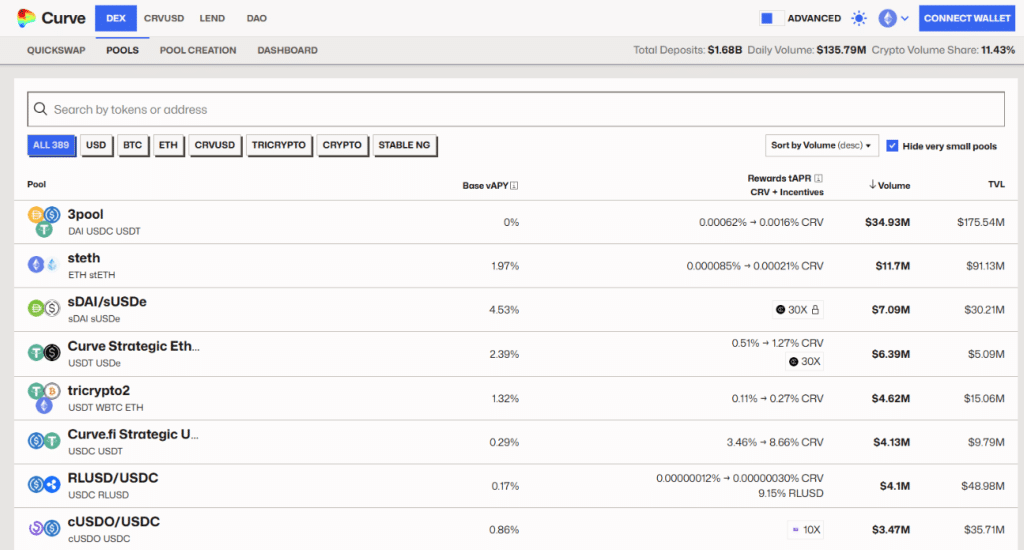1024x550 pixels.
Task: Select the Pools subtab
Action: pos(123,50)
